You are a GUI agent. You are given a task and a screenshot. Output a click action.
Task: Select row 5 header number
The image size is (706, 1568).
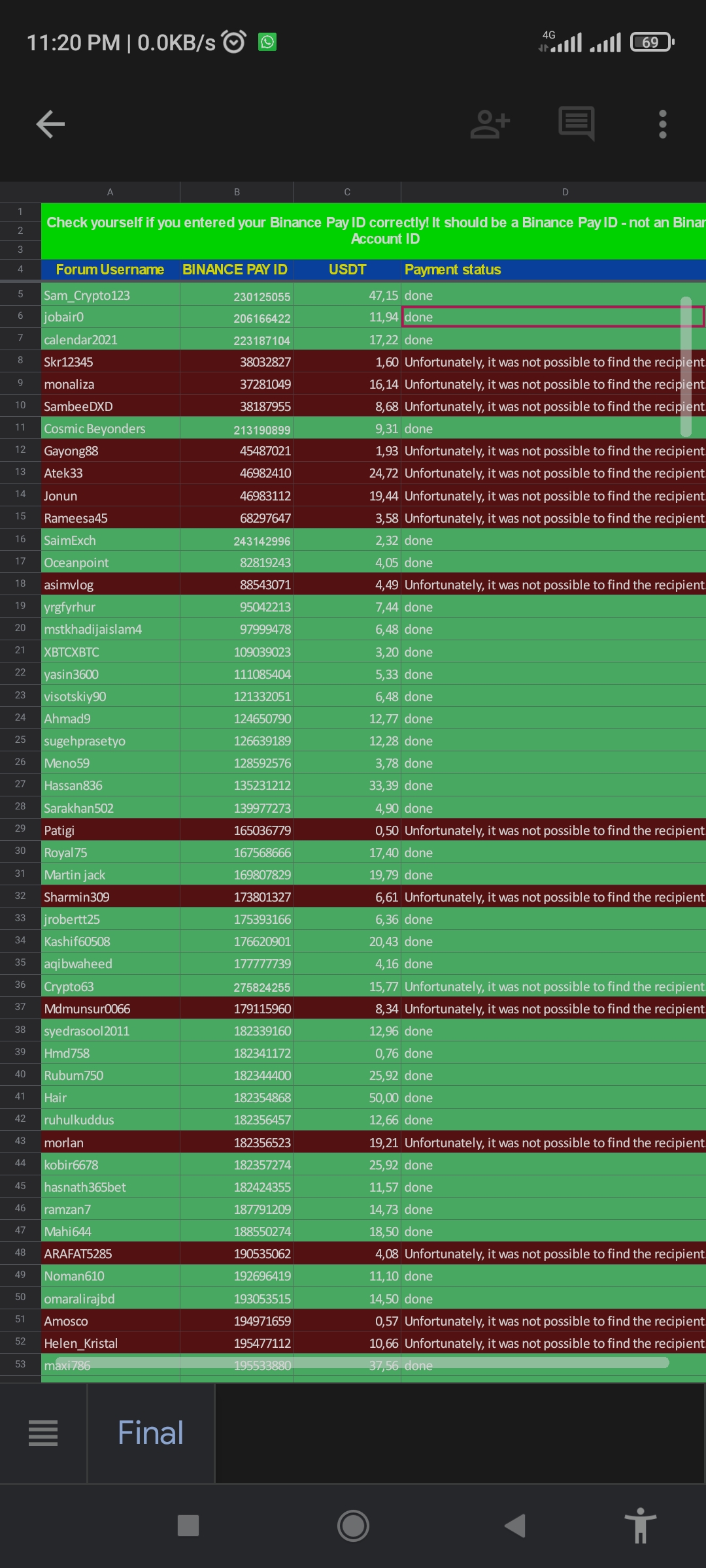20,294
